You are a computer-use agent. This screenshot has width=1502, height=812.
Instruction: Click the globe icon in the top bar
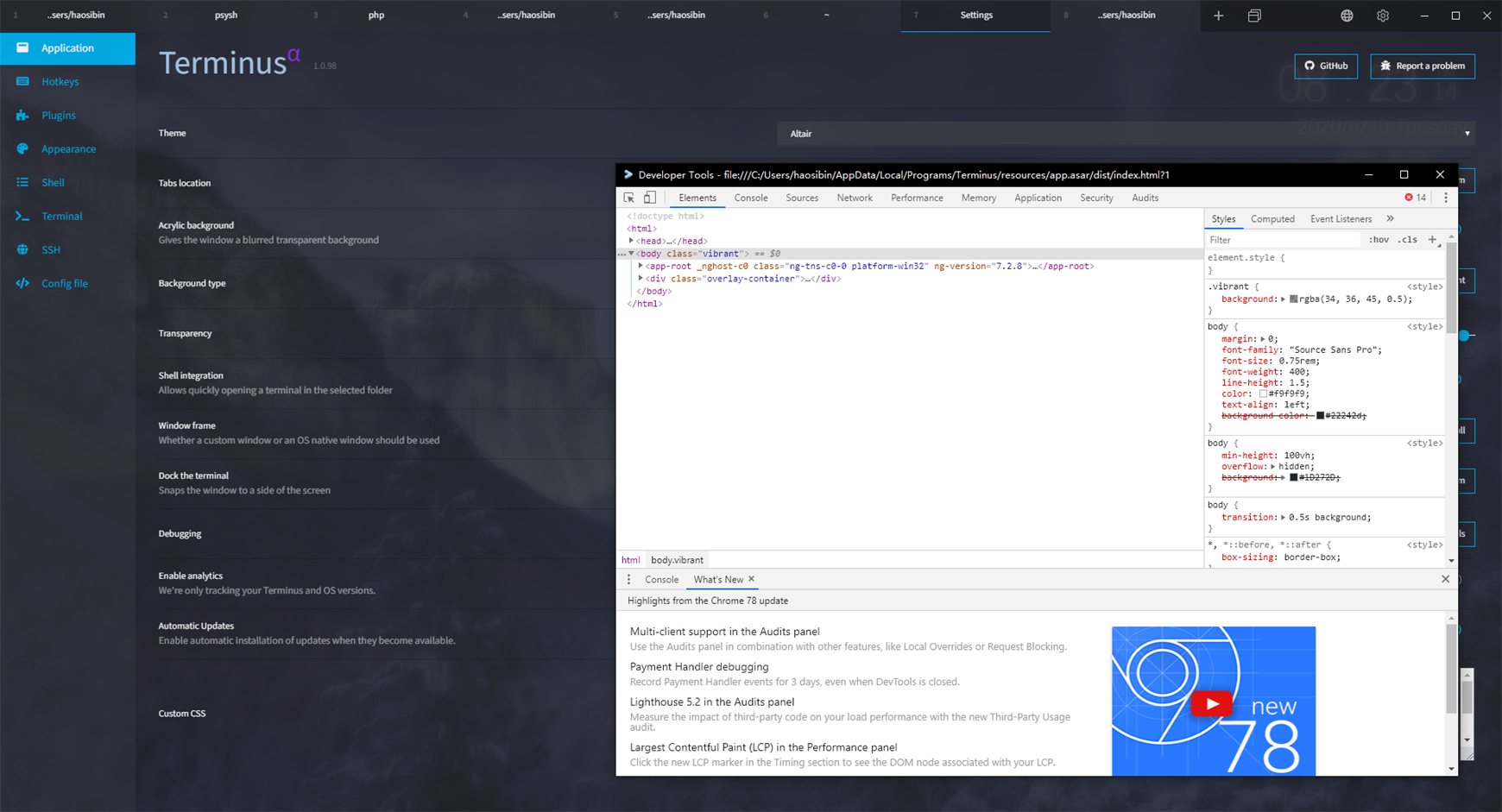tap(1347, 16)
